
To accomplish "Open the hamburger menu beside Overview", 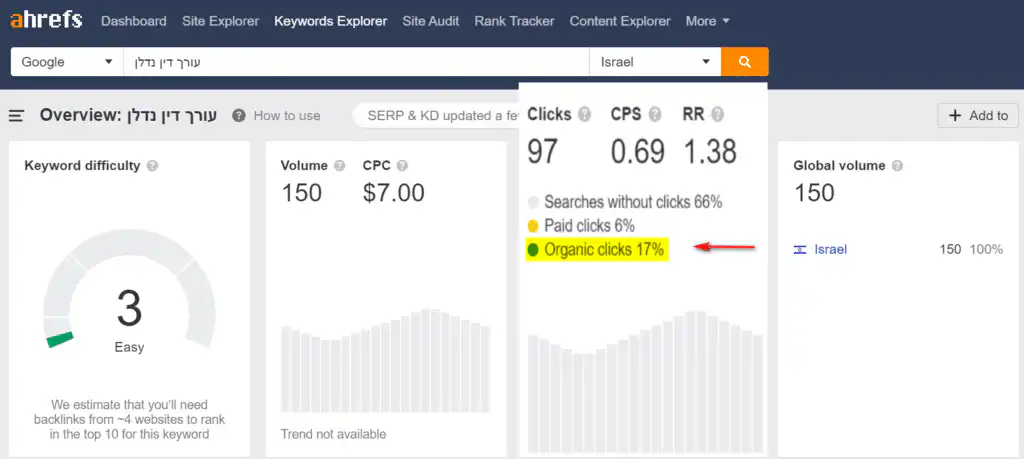I will [17, 116].
